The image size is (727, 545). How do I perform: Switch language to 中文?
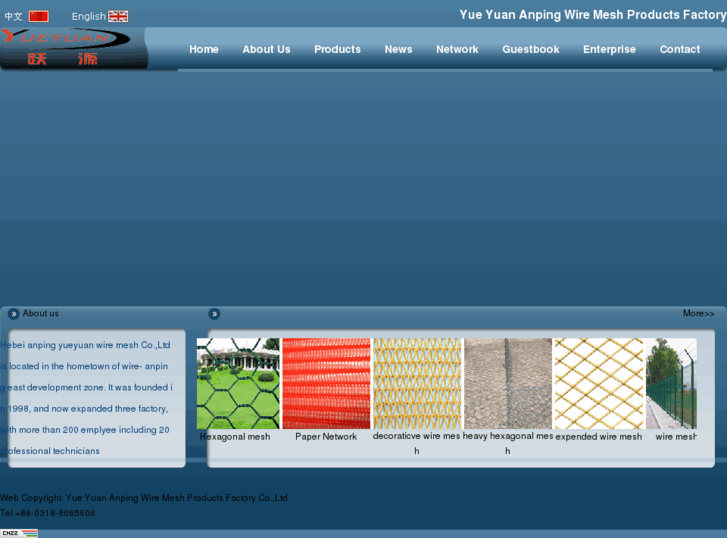tap(13, 17)
